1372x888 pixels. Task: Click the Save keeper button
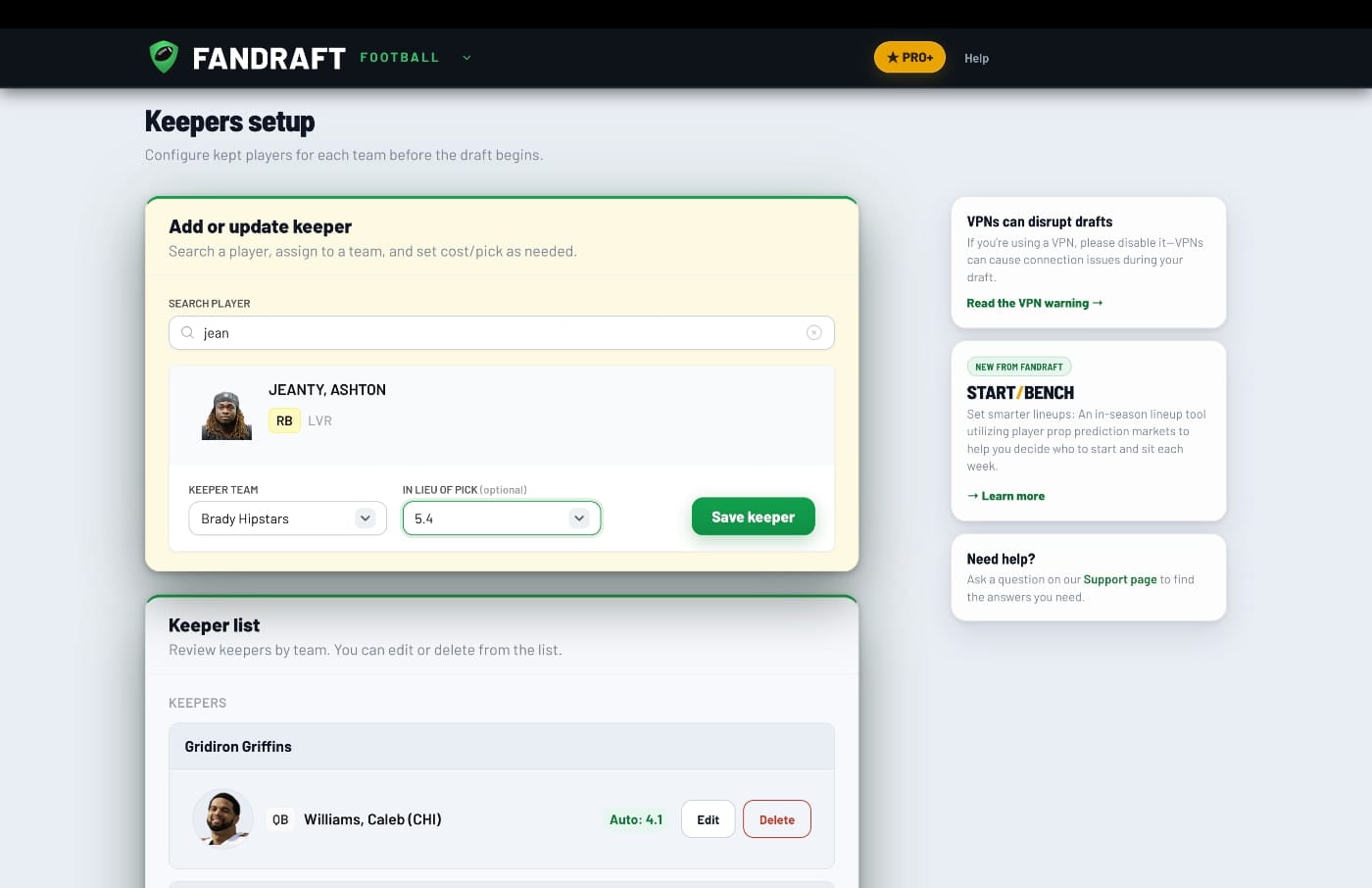753,517
